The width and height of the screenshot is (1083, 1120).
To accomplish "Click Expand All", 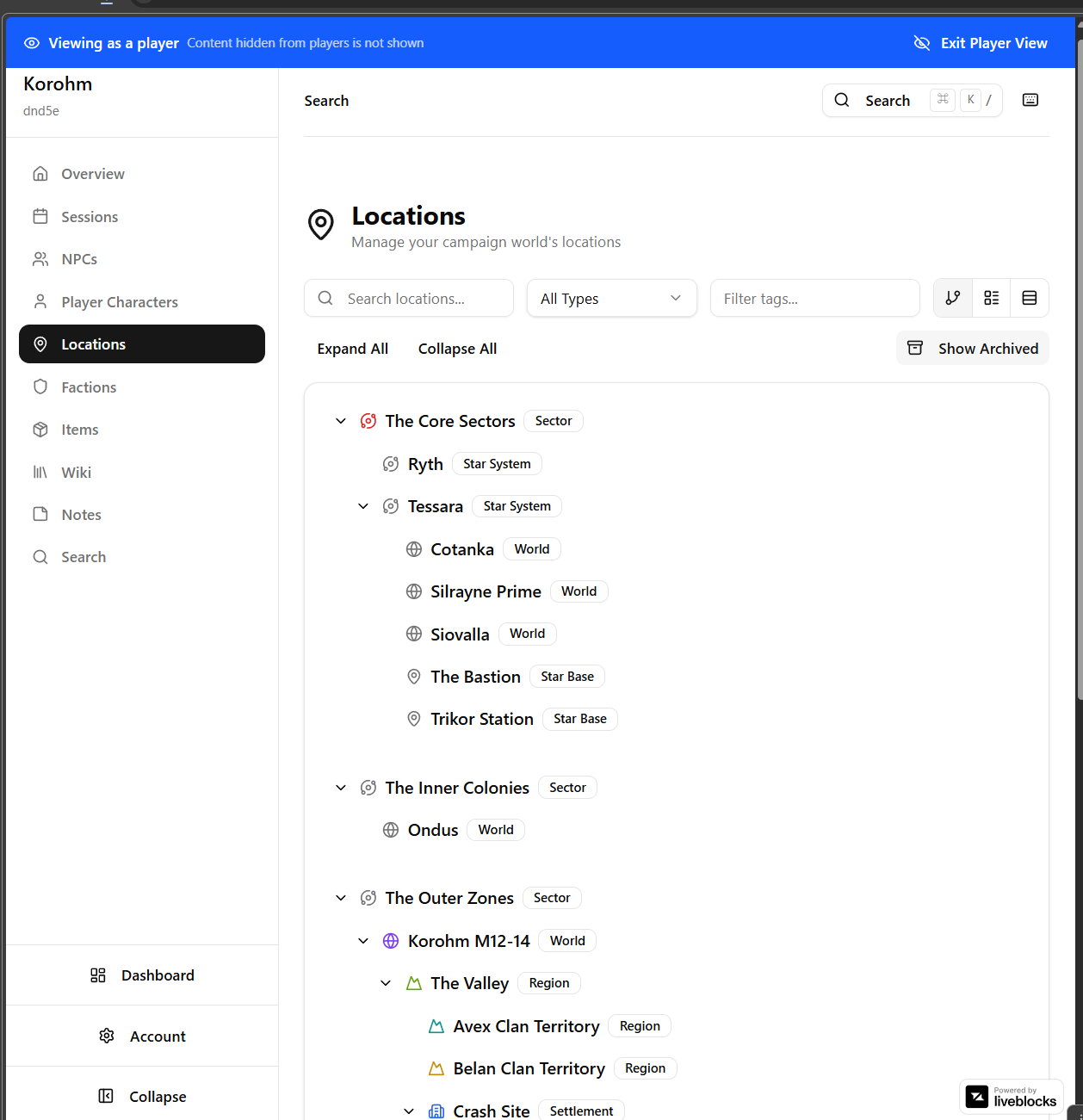I will pyautogui.click(x=352, y=348).
